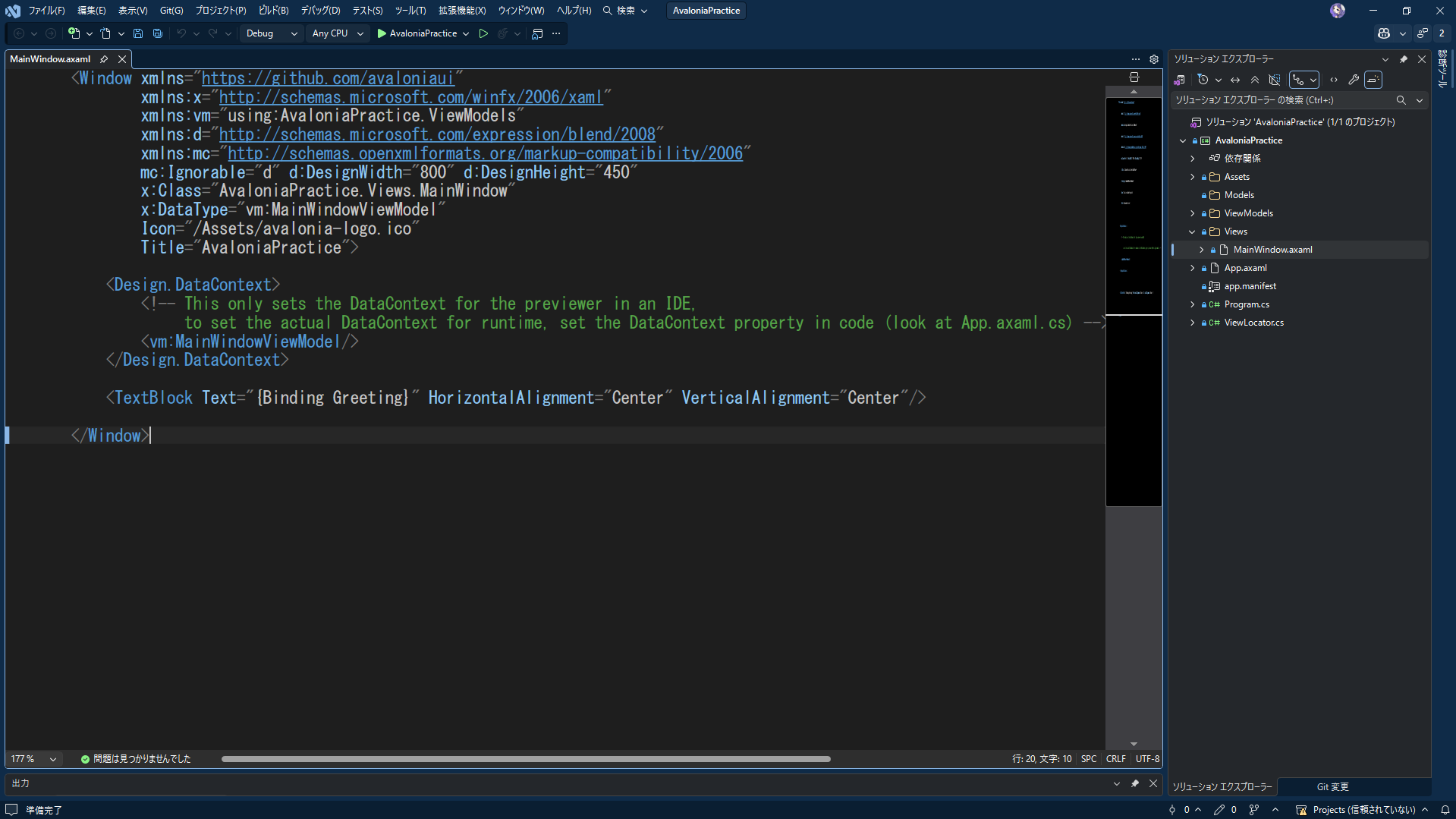Click the Collapse All double-chevron icon
This screenshot has height=819, width=1456.
click(1255, 80)
